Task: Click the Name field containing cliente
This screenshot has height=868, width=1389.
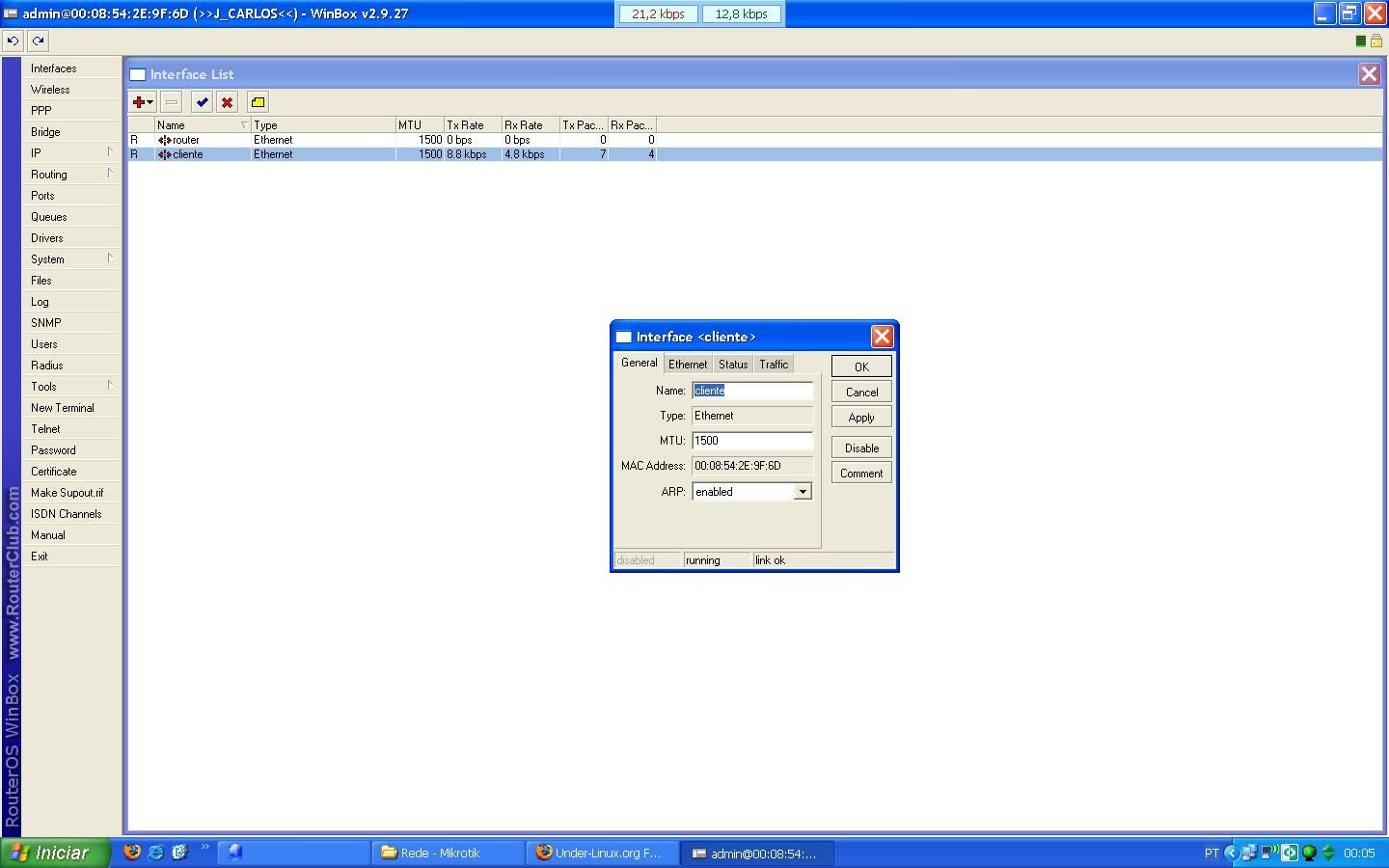Action: (x=752, y=391)
